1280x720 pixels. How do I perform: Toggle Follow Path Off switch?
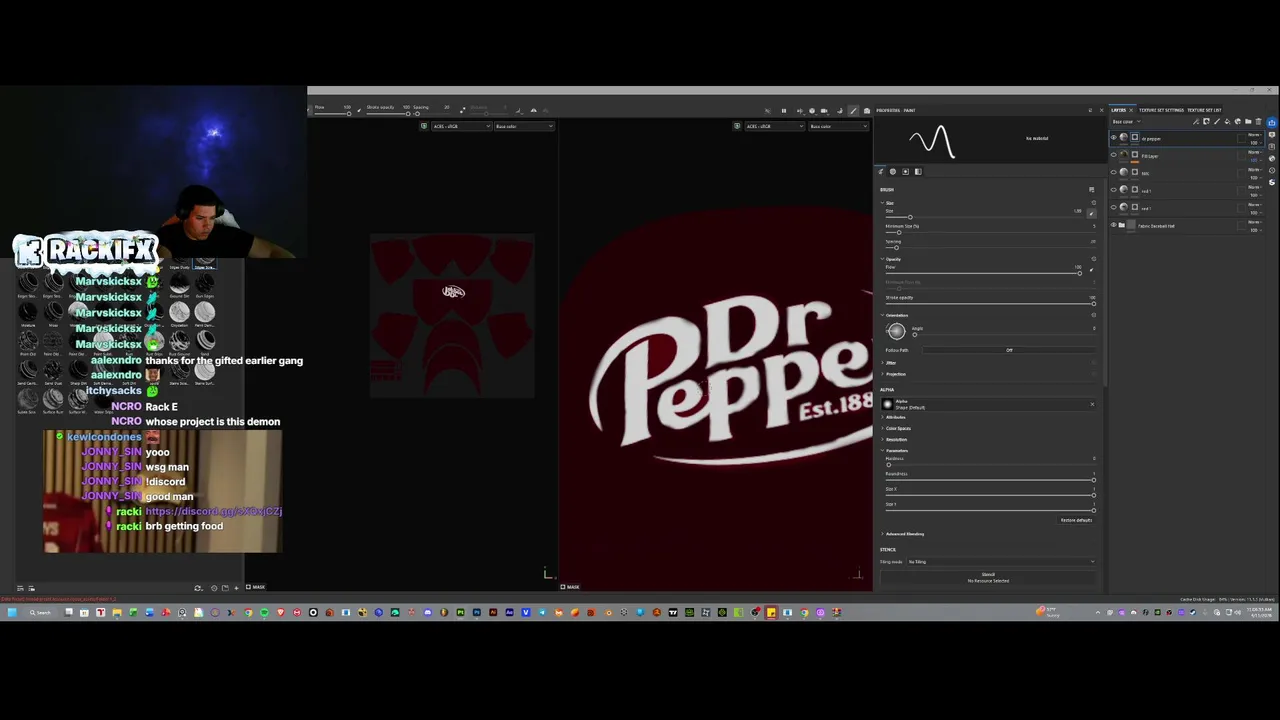[1009, 350]
